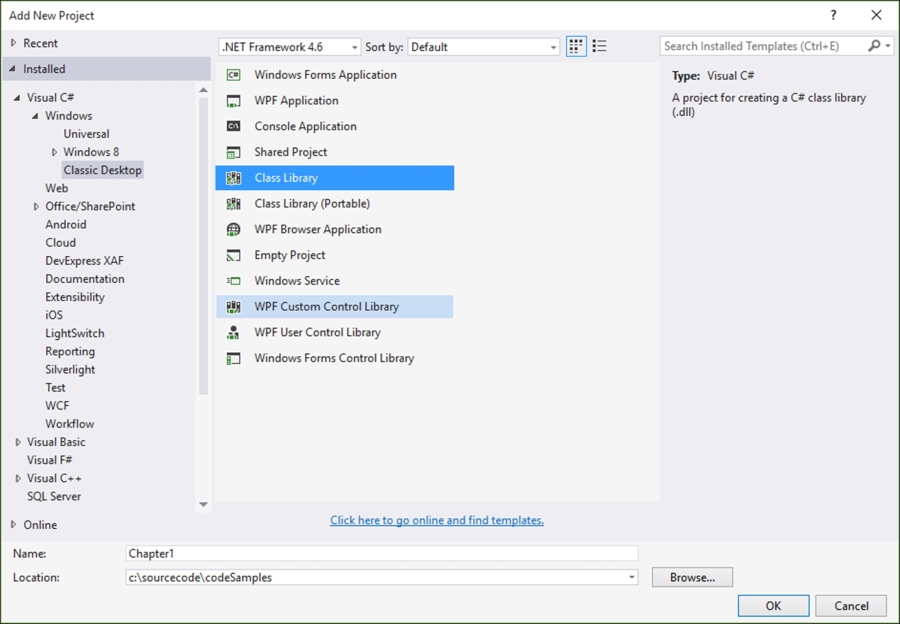The width and height of the screenshot is (900, 624).
Task: Select the Windows Service template icon
Action: [233, 282]
